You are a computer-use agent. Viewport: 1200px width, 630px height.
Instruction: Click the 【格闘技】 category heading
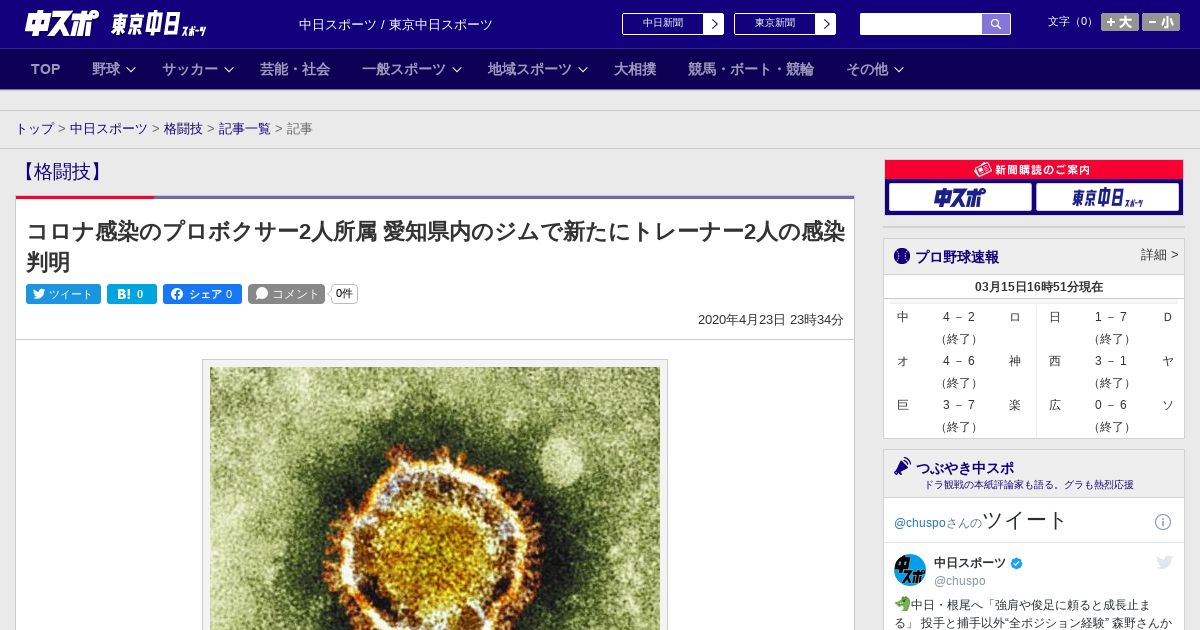coord(61,172)
